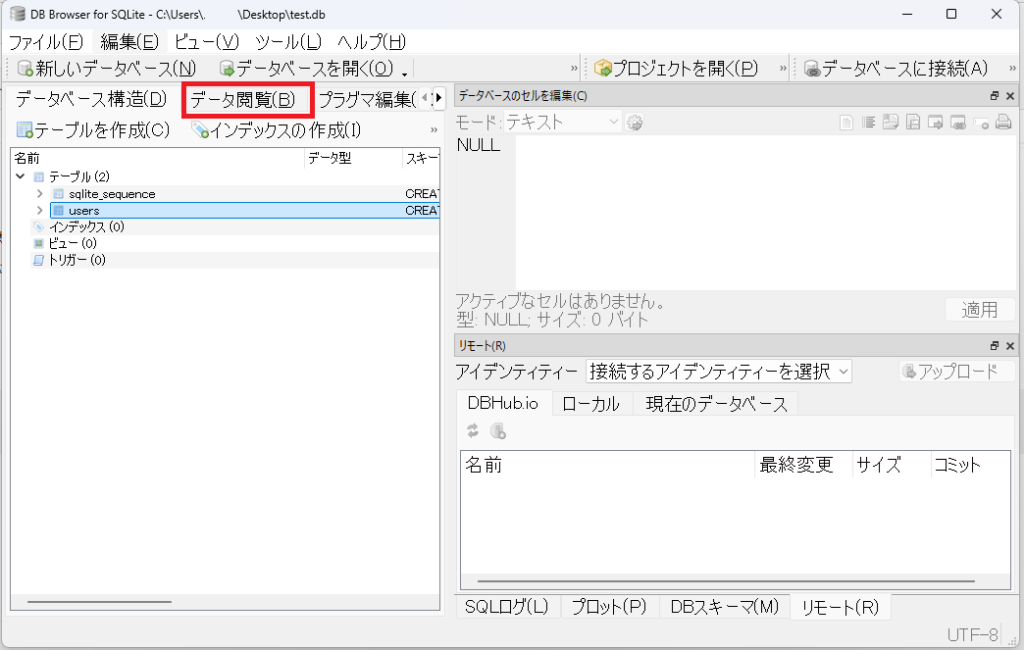Expand the overflow chevron after データベースを開く toolbar
Viewport: 1024px width, 650px height.
tap(574, 68)
